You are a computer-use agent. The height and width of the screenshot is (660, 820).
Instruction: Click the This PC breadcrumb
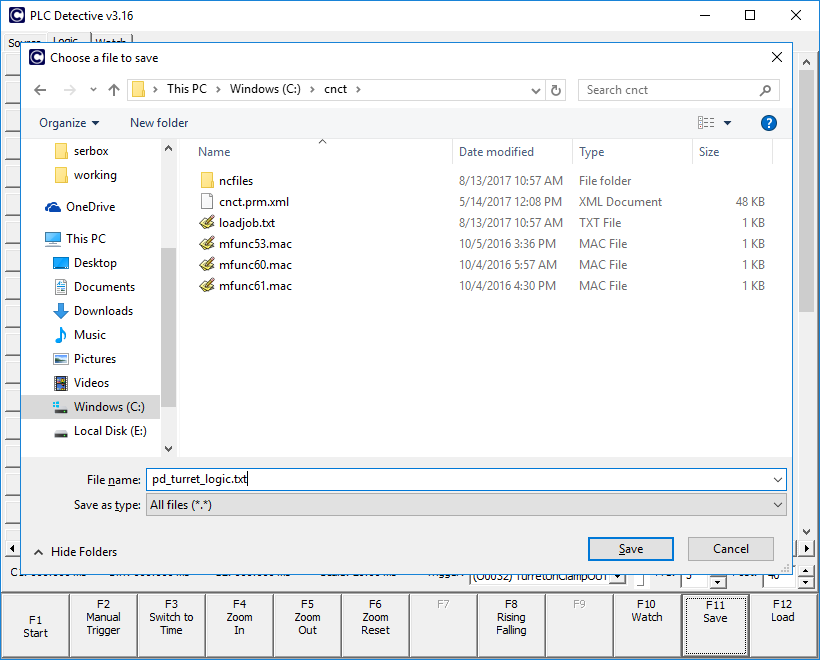pos(187,89)
